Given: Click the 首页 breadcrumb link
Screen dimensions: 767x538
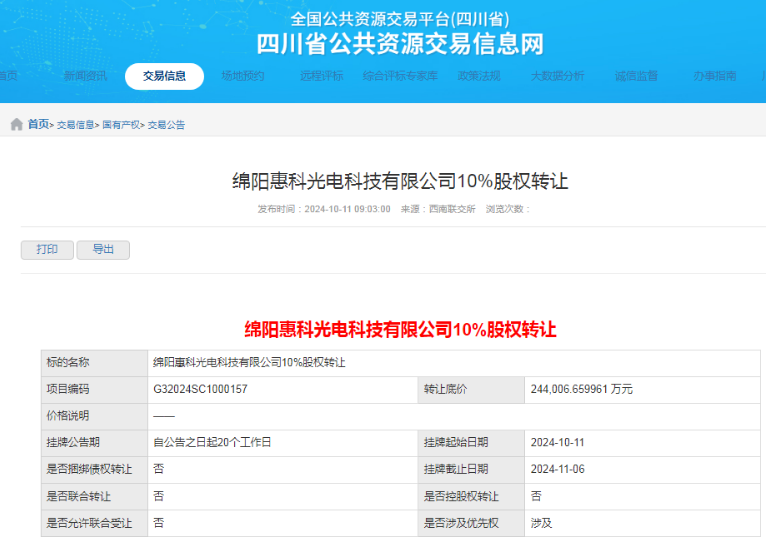Looking at the screenshot, I should point(38,125).
